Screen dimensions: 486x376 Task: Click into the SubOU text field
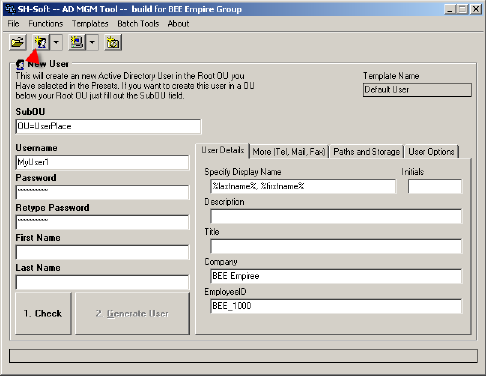pyautogui.click(x=108, y=126)
